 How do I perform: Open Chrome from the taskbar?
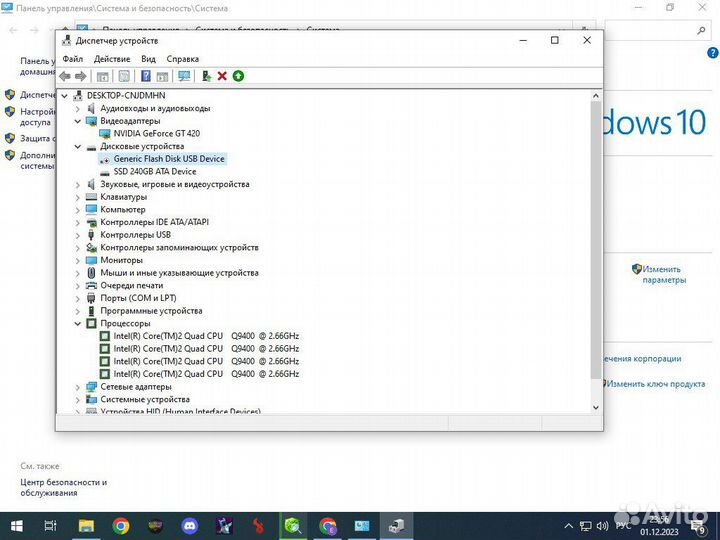tap(121, 526)
